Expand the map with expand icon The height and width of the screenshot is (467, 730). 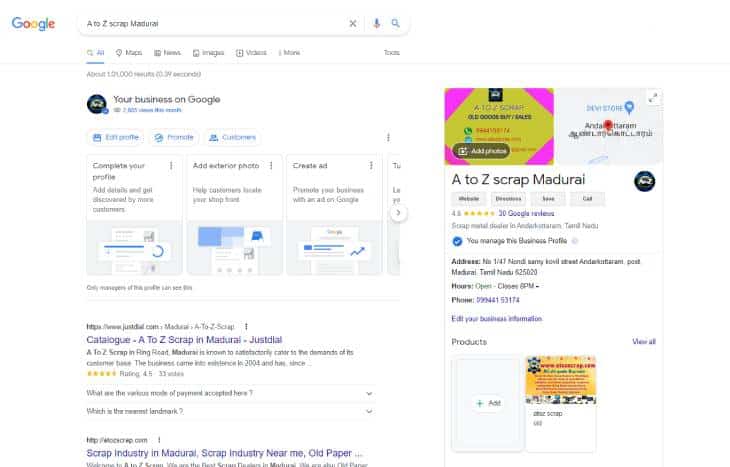[x=653, y=98]
